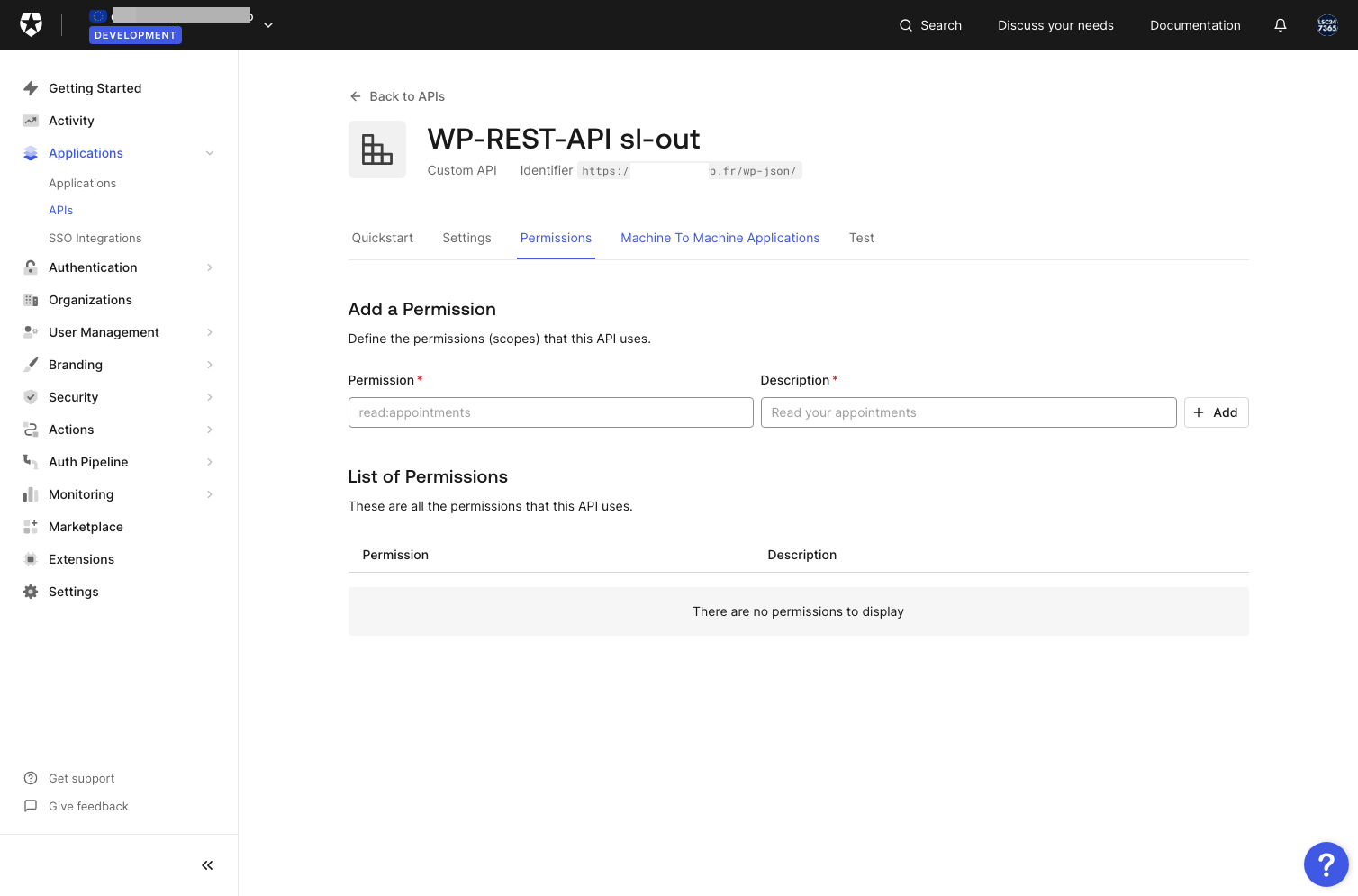Expand the Monitoring section chevron
This screenshot has height=896, width=1358.
(x=210, y=494)
